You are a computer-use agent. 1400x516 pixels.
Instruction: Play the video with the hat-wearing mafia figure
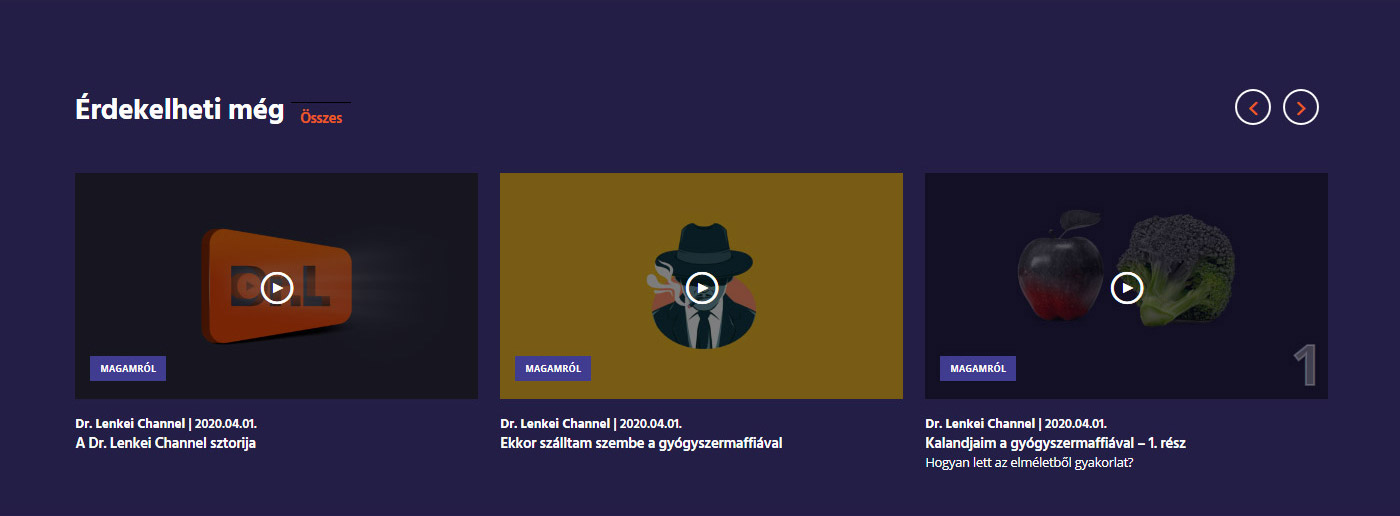point(702,288)
